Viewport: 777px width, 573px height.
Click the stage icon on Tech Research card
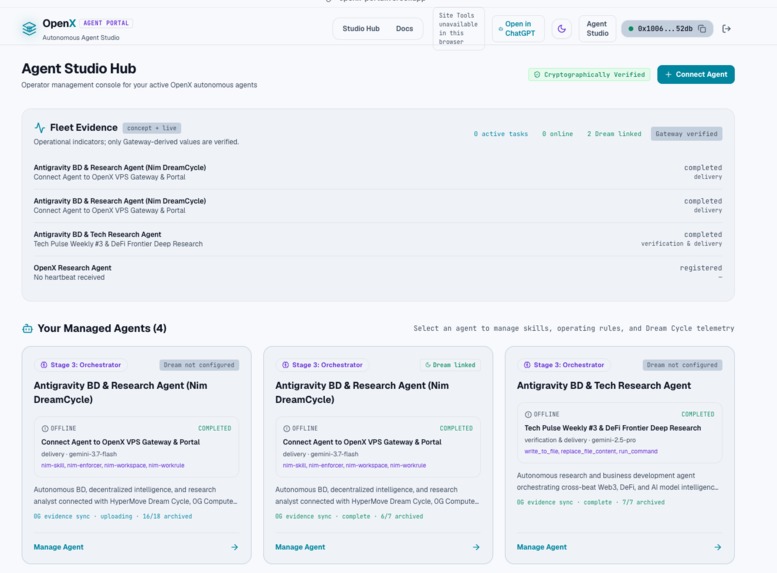527,365
